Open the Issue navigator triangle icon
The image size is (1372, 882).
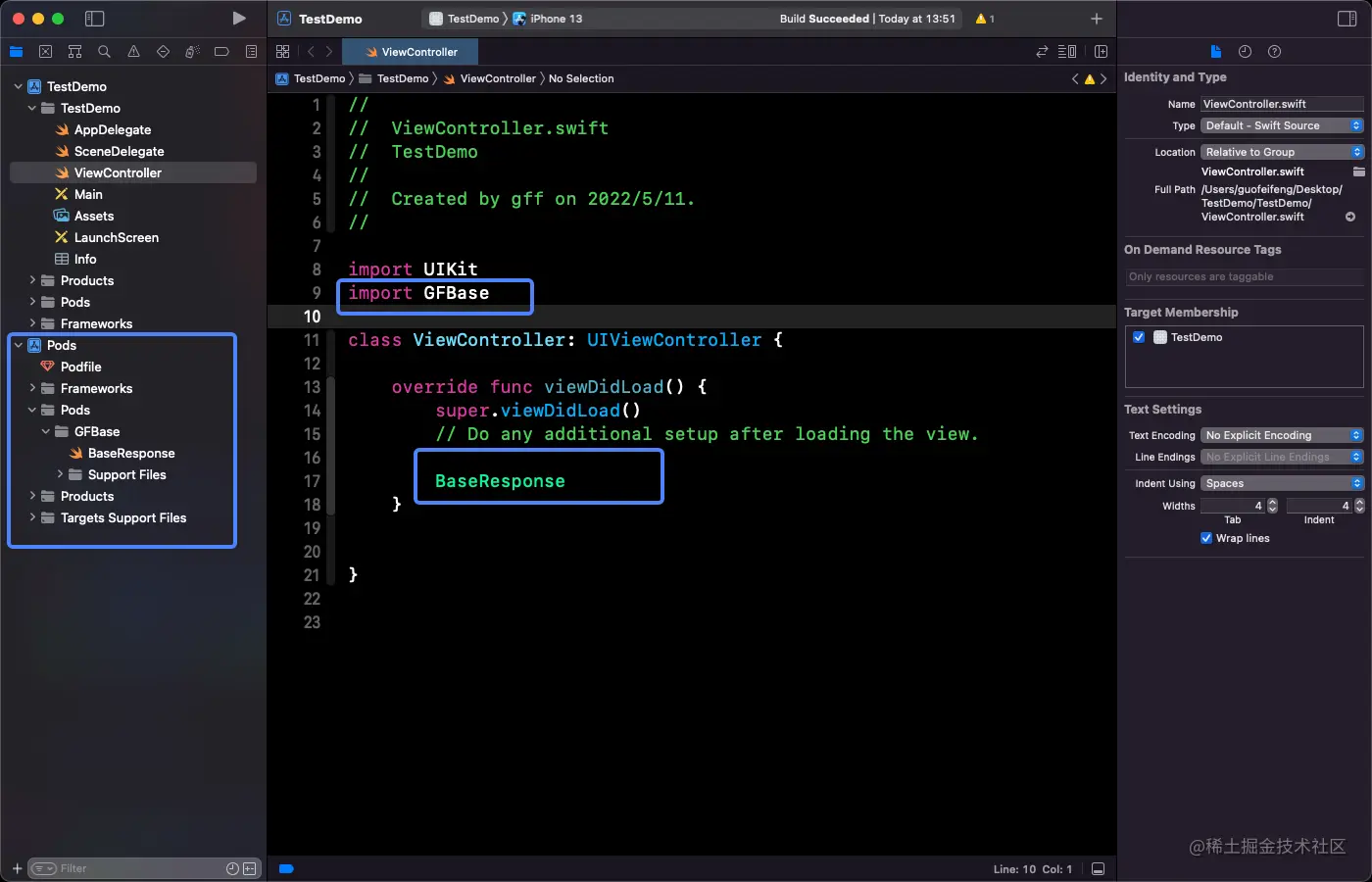tap(133, 52)
